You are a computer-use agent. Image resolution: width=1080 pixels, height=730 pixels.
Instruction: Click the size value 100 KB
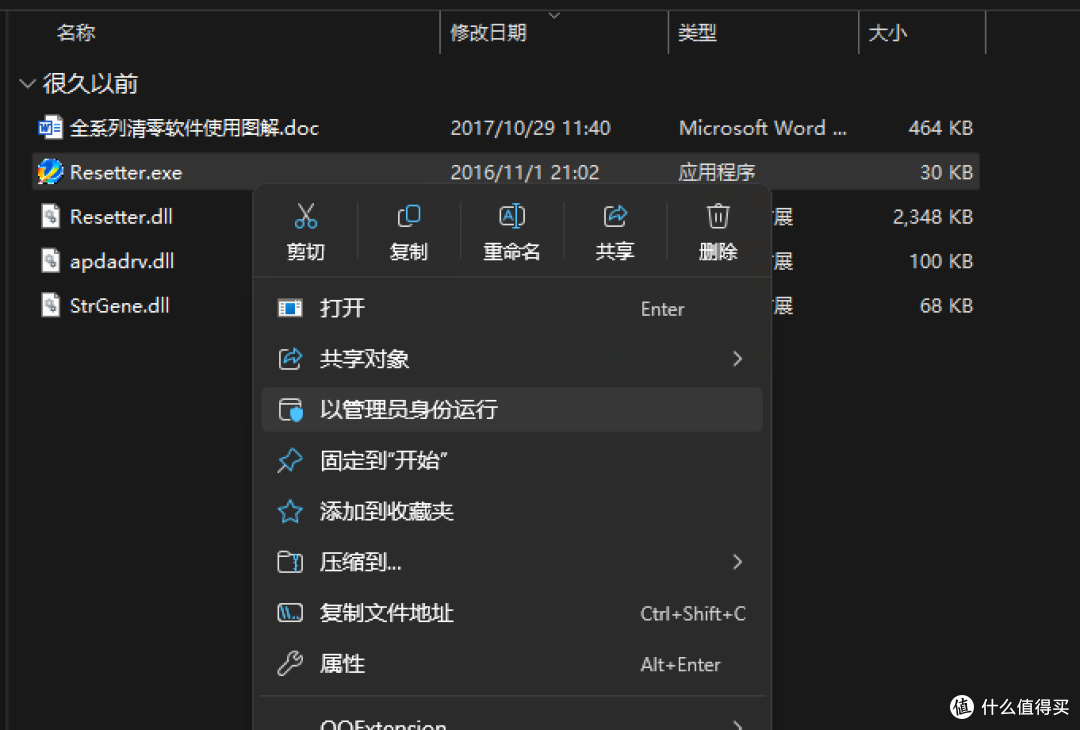[x=941, y=261]
